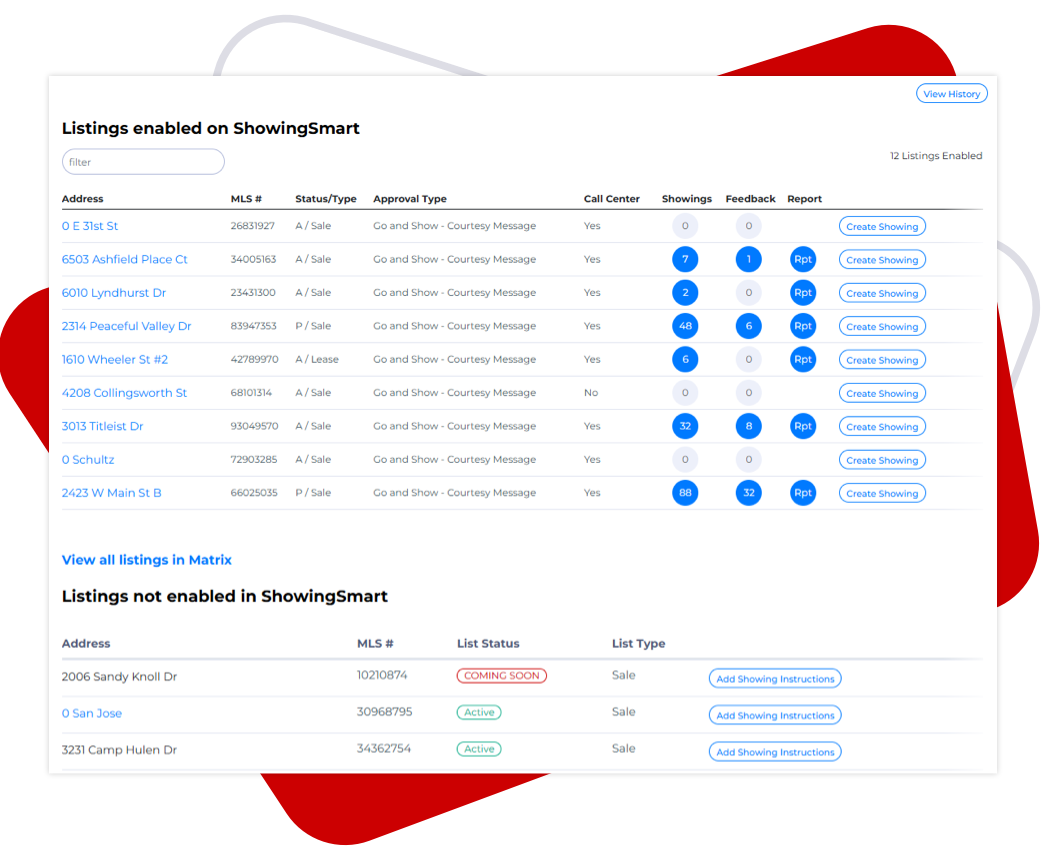View 88 showings for 2423 W Main St B
This screenshot has height=850, width=1046.
[x=685, y=493]
